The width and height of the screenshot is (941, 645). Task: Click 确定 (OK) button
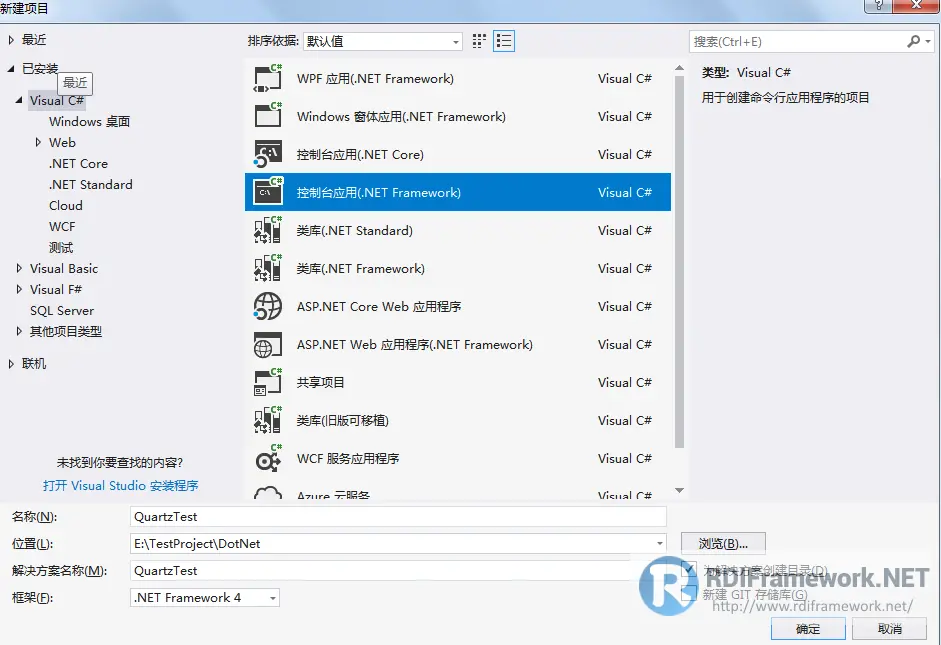click(808, 629)
